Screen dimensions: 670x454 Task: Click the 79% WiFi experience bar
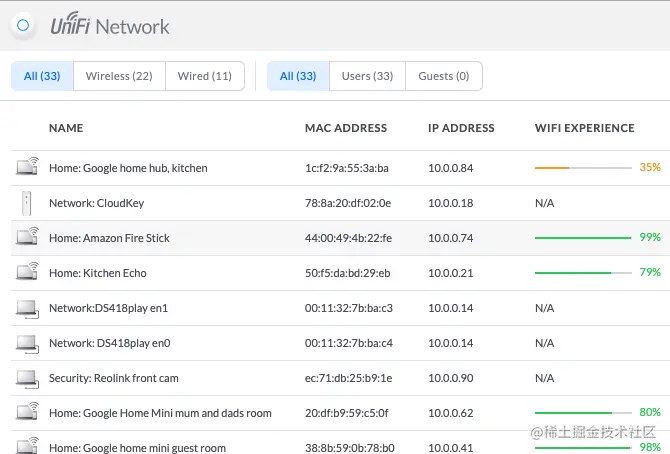click(x=583, y=273)
